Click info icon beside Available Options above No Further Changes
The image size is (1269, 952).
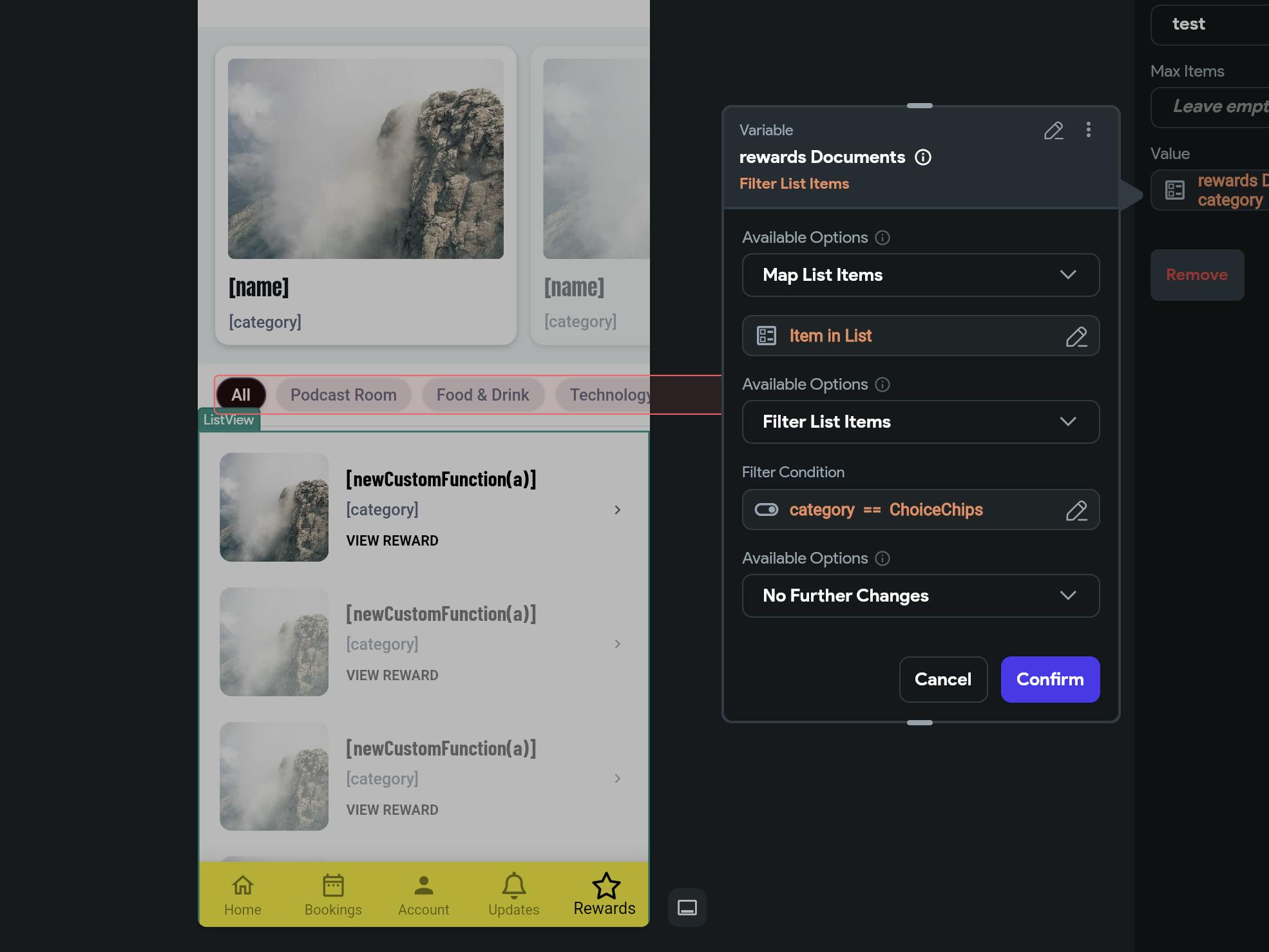883,558
